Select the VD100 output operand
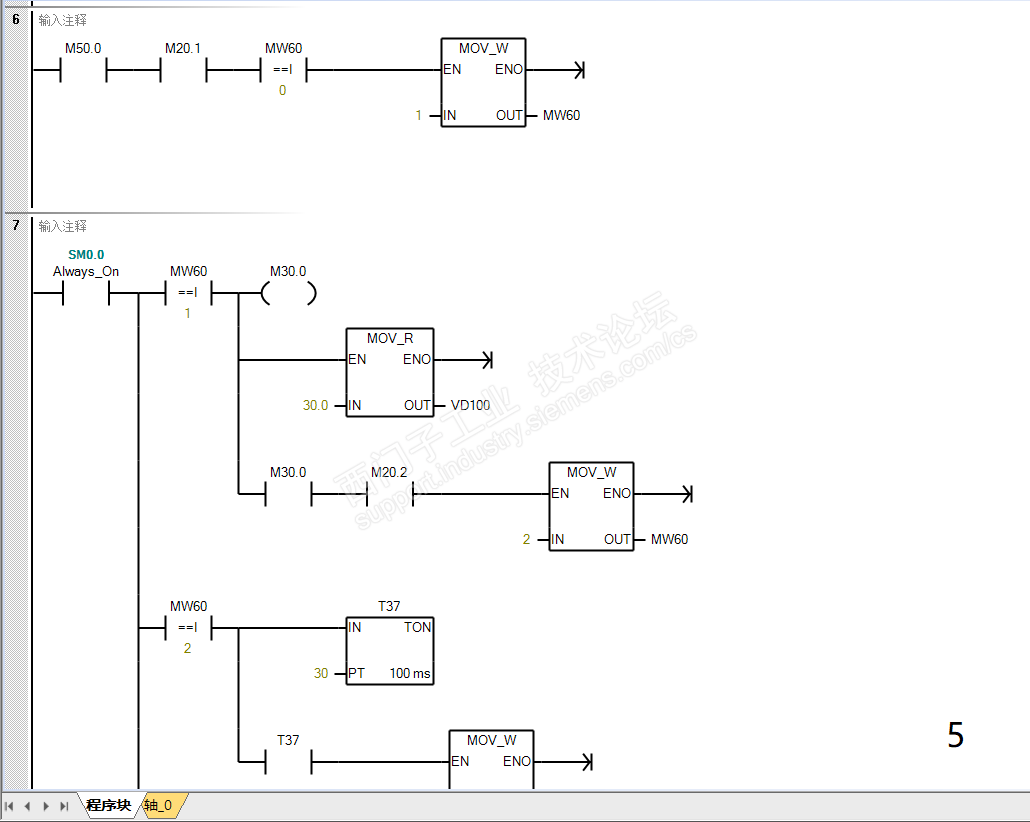The image size is (1030, 822). coord(470,405)
